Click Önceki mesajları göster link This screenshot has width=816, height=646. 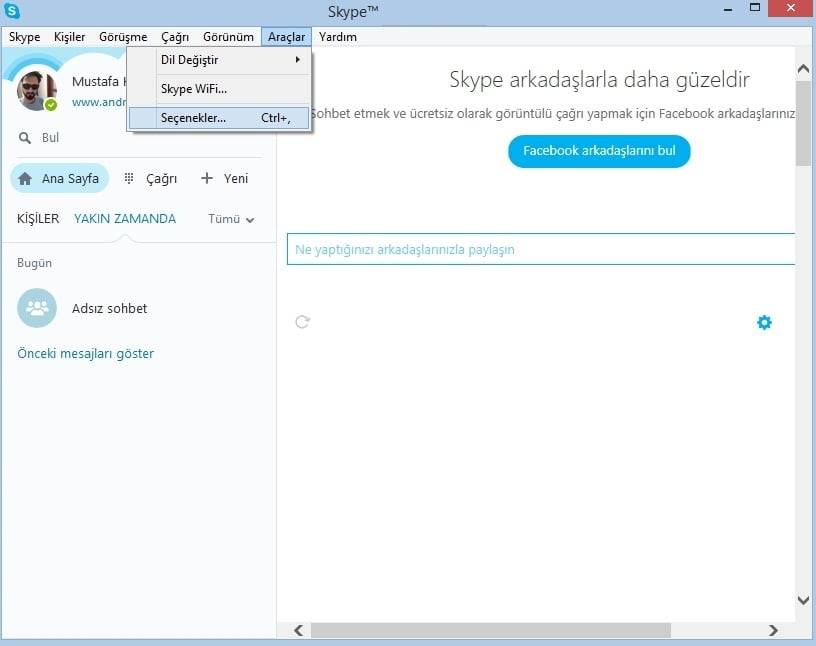coord(85,353)
